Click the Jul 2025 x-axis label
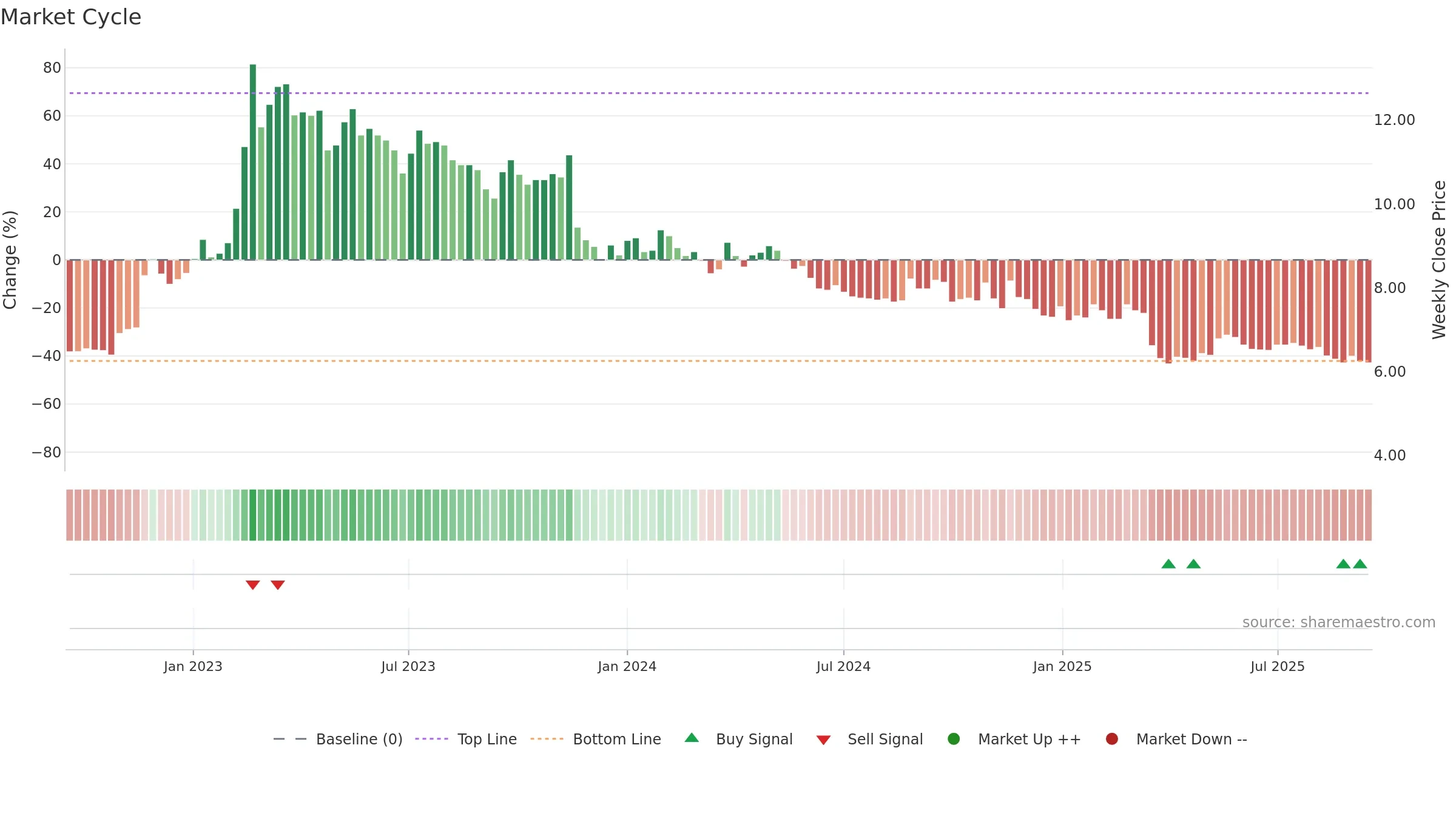 pos(1278,666)
